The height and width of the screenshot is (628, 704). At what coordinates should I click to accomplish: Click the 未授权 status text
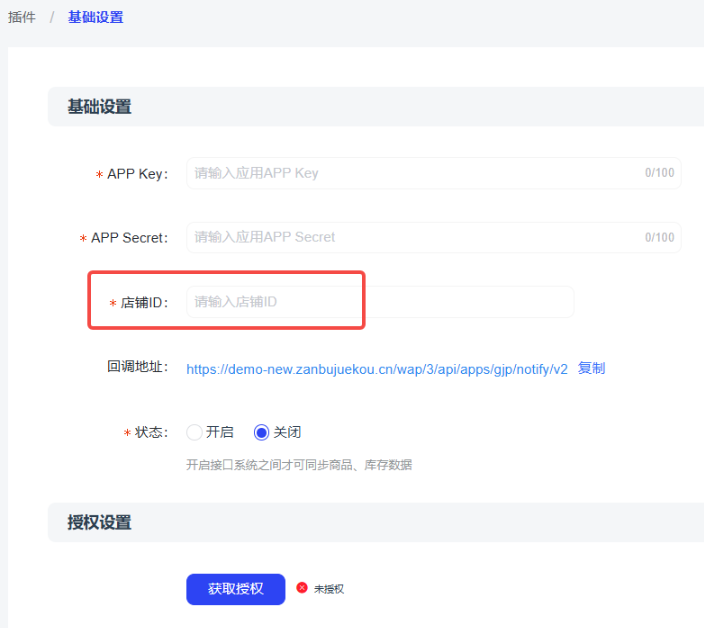(329, 589)
